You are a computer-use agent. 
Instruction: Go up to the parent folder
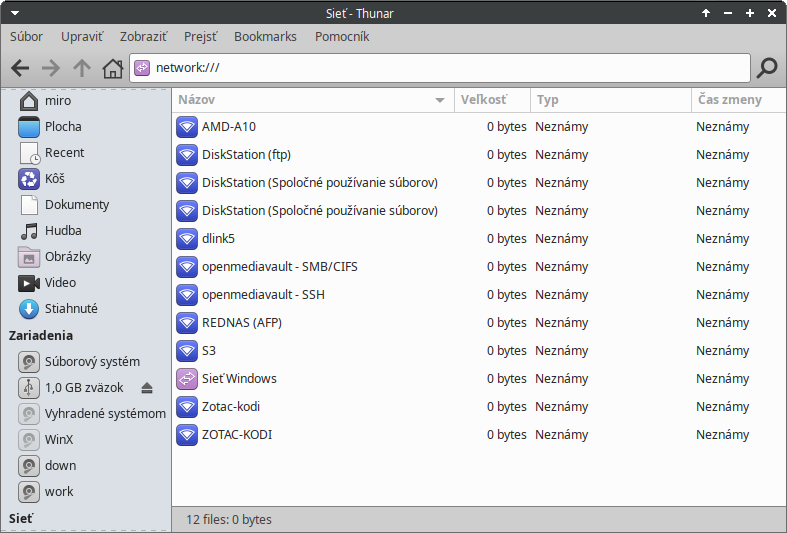(82, 68)
